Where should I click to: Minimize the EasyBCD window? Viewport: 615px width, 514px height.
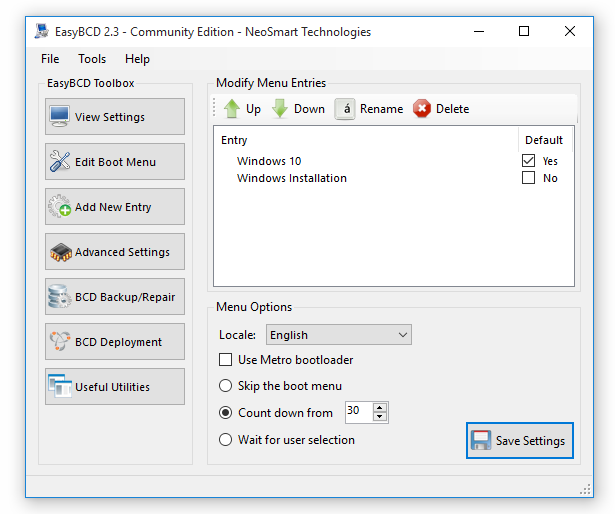[x=479, y=31]
